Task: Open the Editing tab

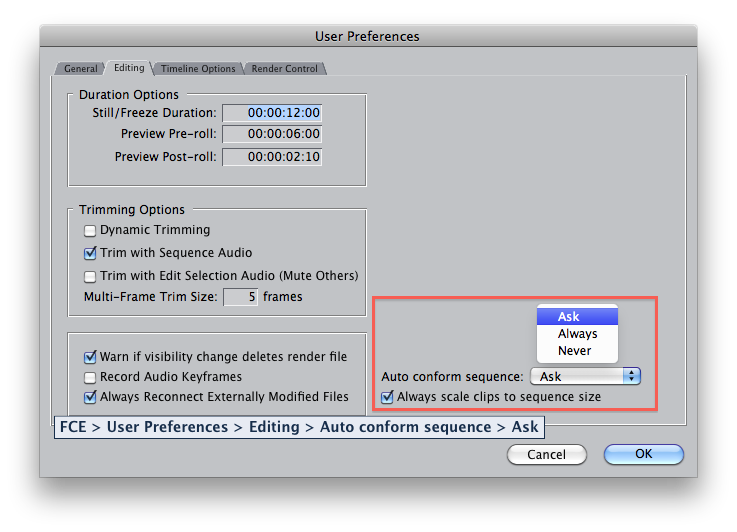Action: (129, 68)
